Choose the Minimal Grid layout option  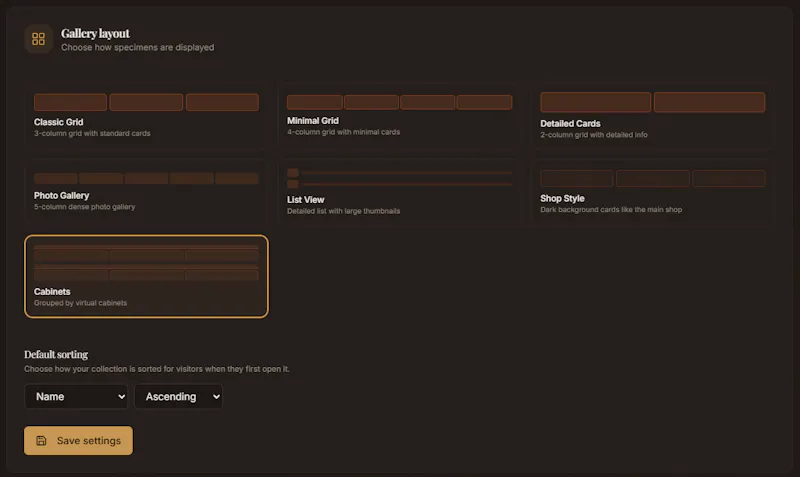pos(399,116)
